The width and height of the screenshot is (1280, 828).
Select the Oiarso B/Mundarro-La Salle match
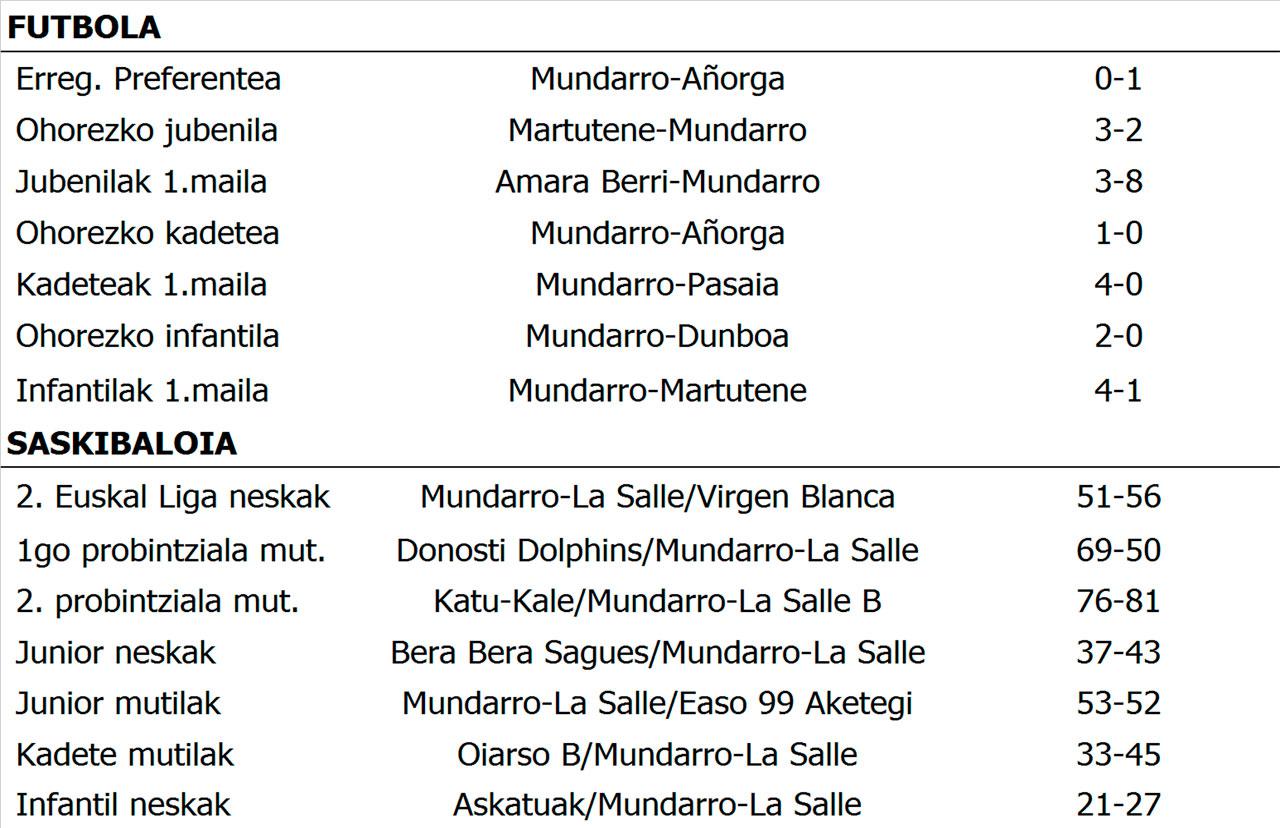pyautogui.click(x=657, y=754)
